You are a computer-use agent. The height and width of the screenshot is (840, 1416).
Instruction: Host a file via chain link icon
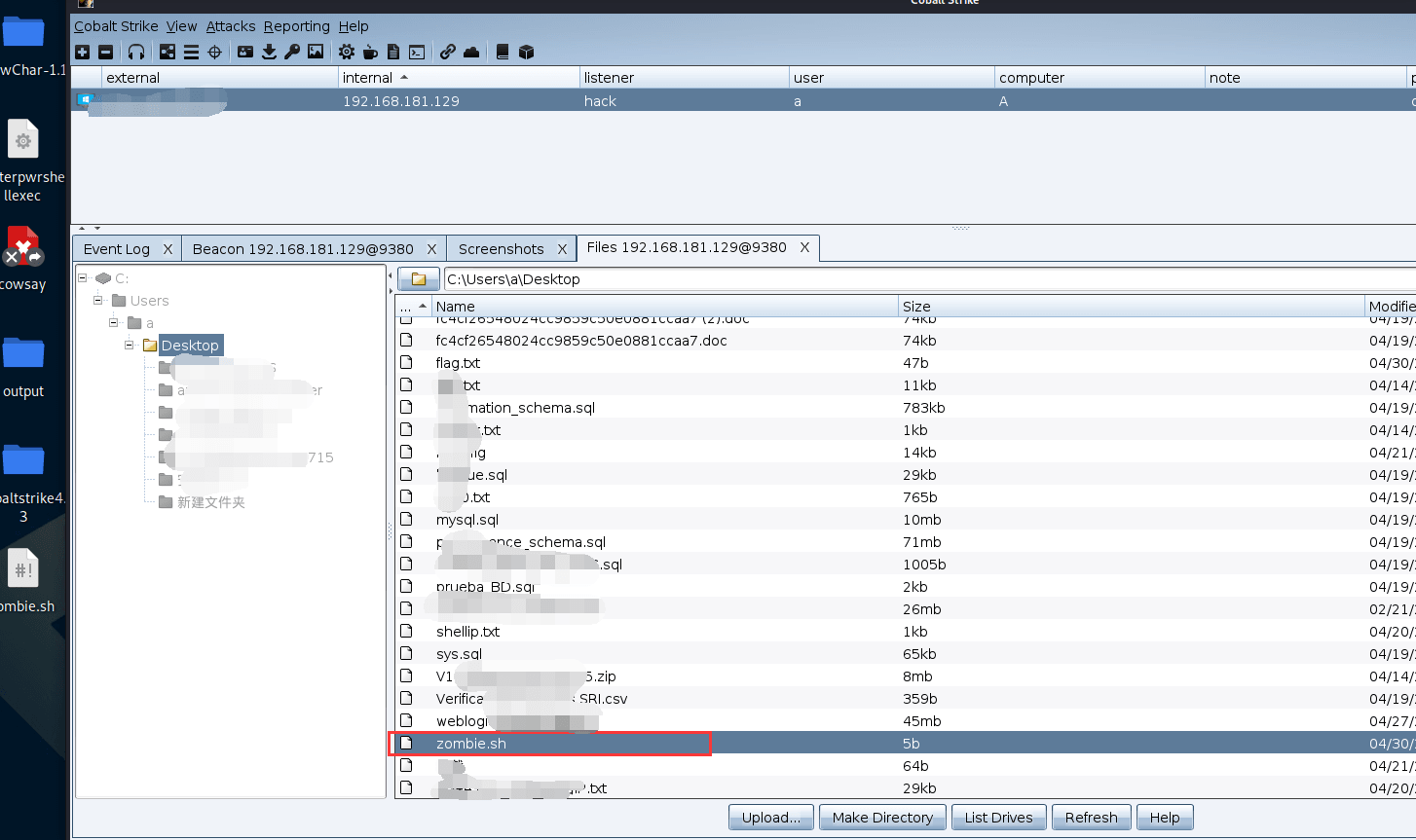448,52
